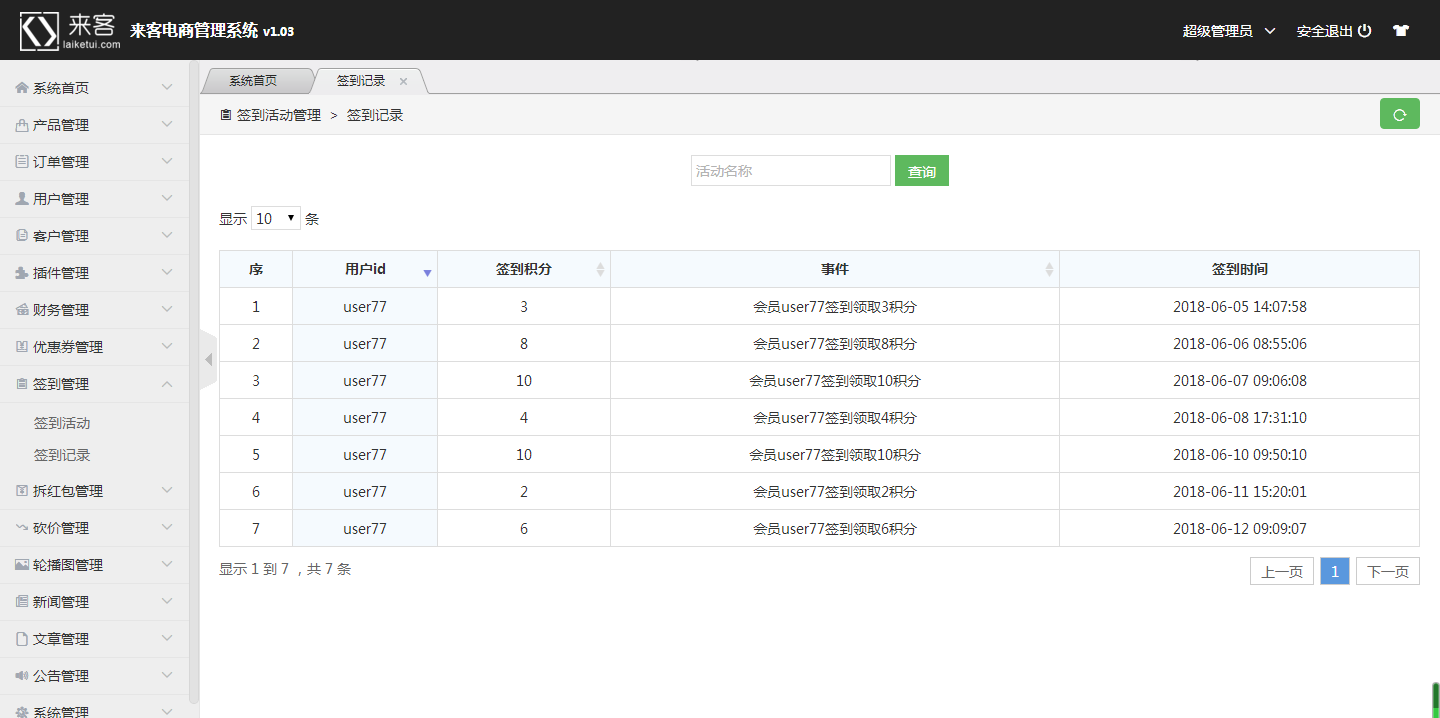The width and height of the screenshot is (1440, 718).
Task: Switch to the 系统首页 tab
Action: (x=253, y=81)
